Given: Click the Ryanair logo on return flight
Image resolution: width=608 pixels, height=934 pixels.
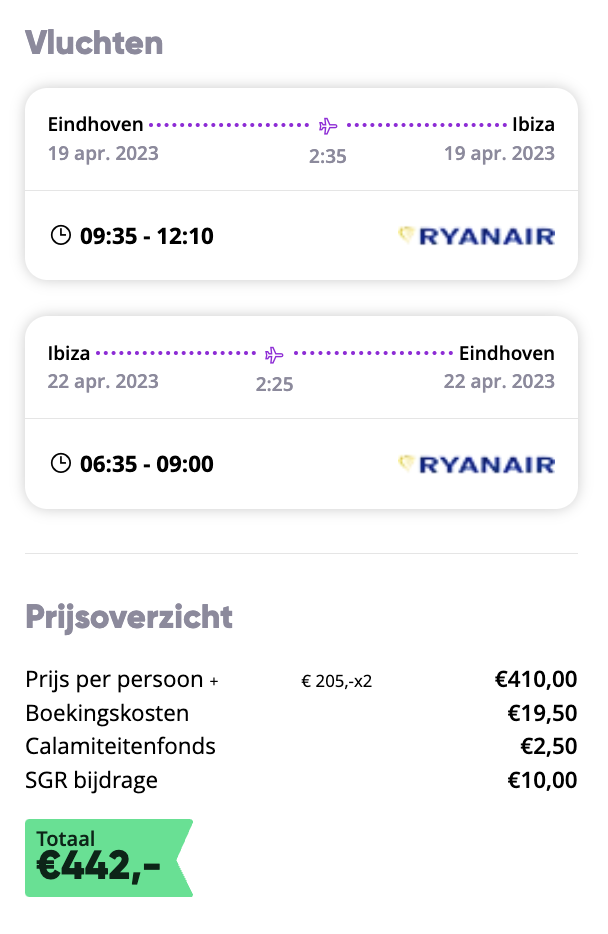Looking at the screenshot, I should [476, 464].
